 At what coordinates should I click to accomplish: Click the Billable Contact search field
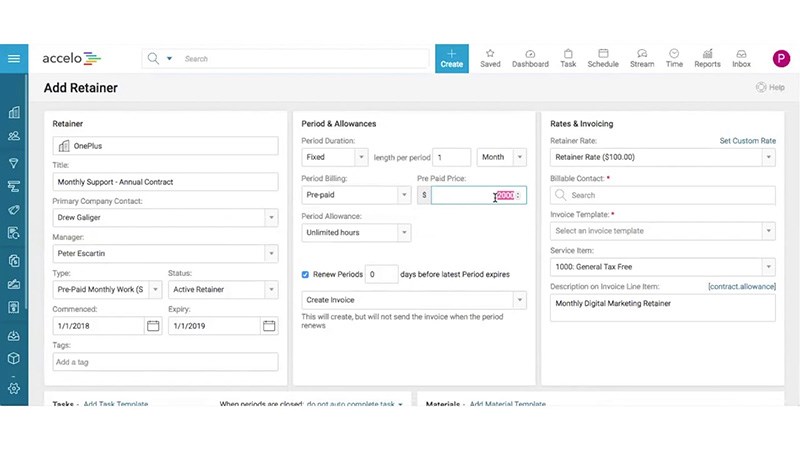point(663,195)
